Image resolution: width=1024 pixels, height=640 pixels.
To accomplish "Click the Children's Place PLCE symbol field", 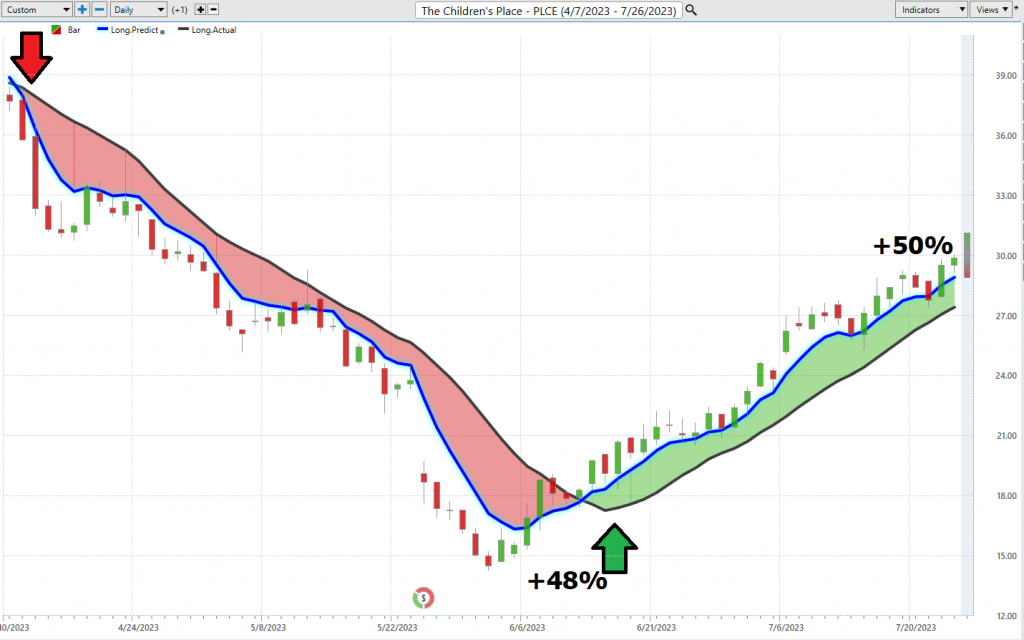I will pos(549,10).
